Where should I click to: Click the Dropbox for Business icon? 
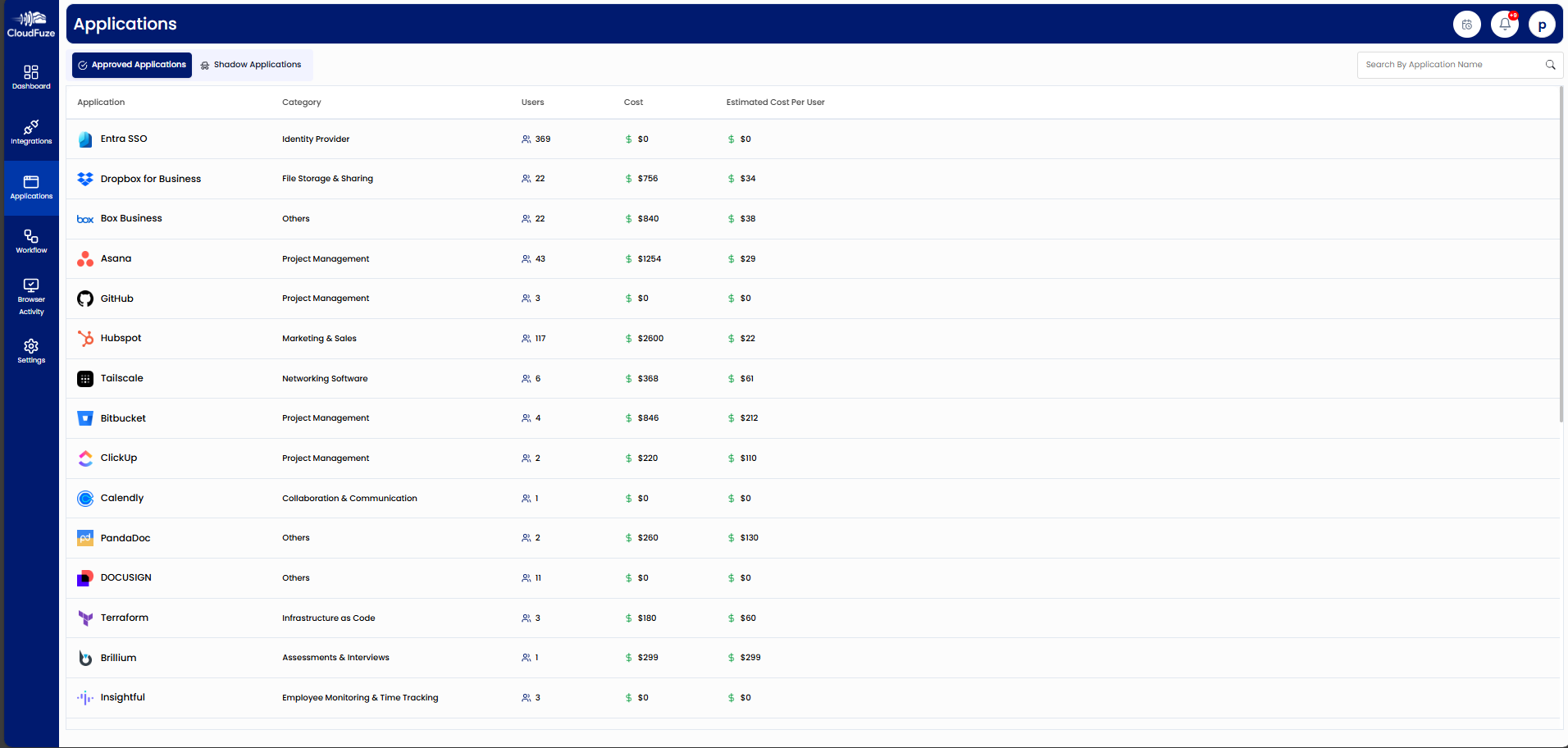(x=85, y=179)
